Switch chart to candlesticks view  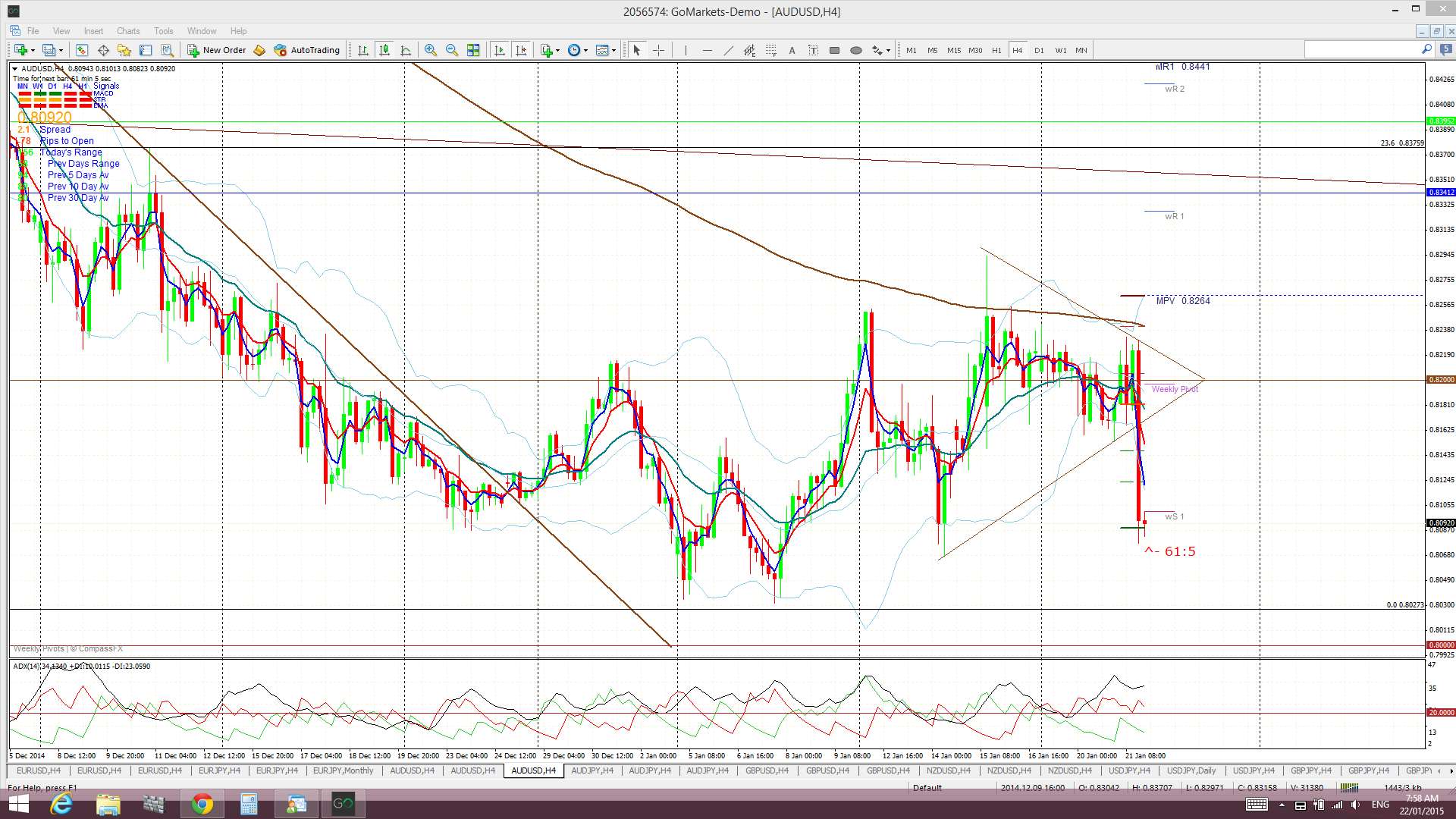tap(384, 50)
